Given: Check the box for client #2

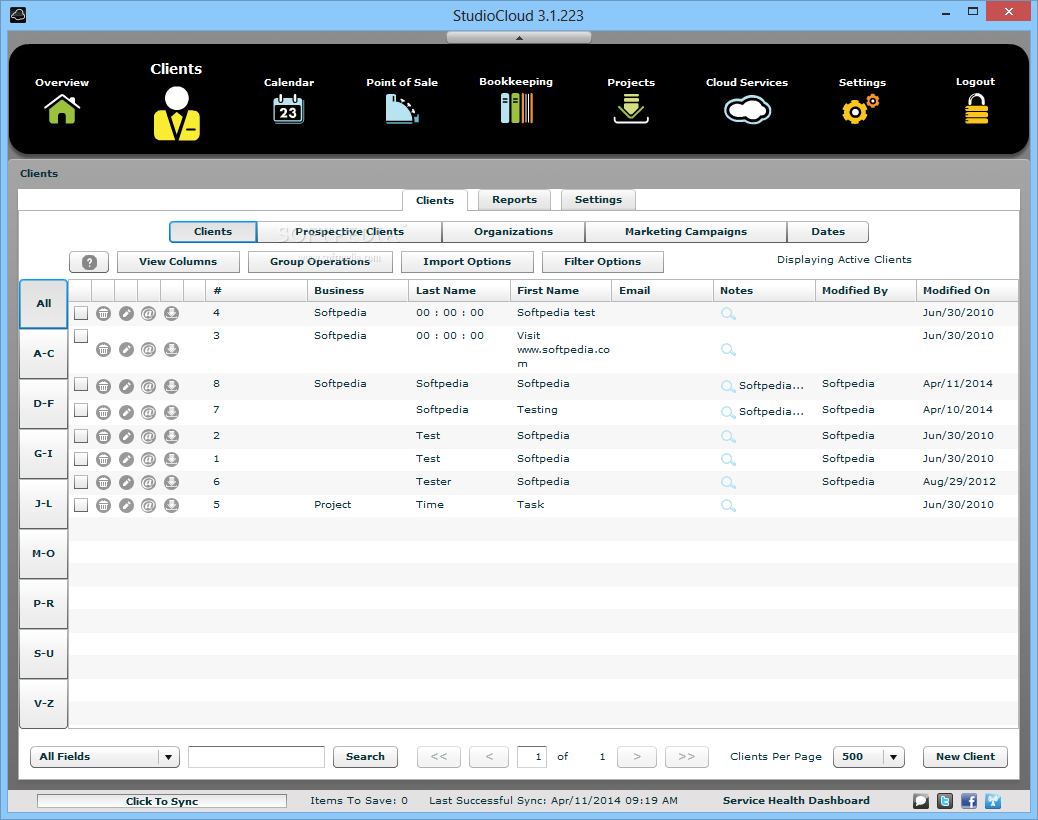Looking at the screenshot, I should [81, 435].
